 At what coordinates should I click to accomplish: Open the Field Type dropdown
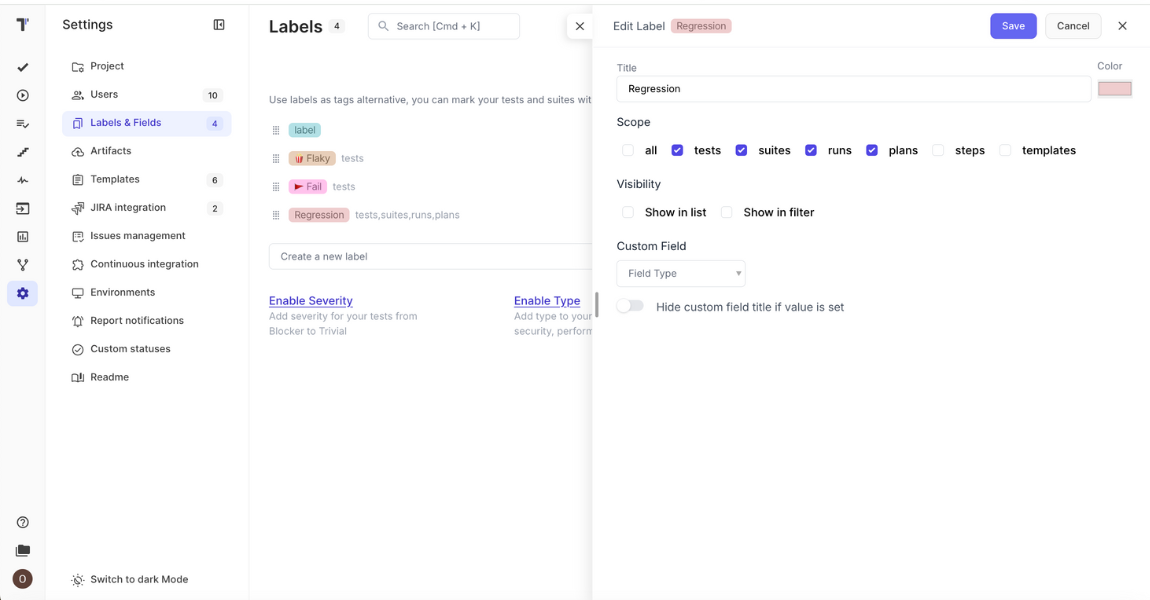(681, 272)
